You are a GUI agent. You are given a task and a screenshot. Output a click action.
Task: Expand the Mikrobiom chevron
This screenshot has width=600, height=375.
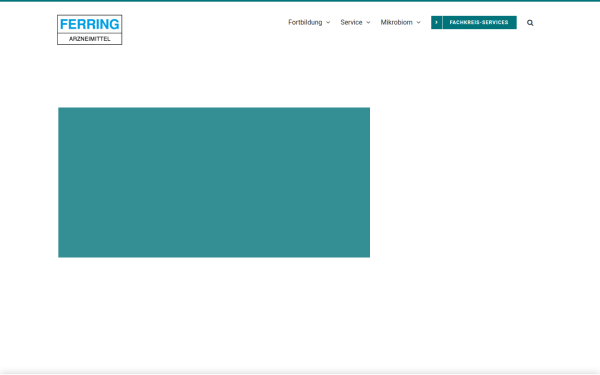point(418,23)
